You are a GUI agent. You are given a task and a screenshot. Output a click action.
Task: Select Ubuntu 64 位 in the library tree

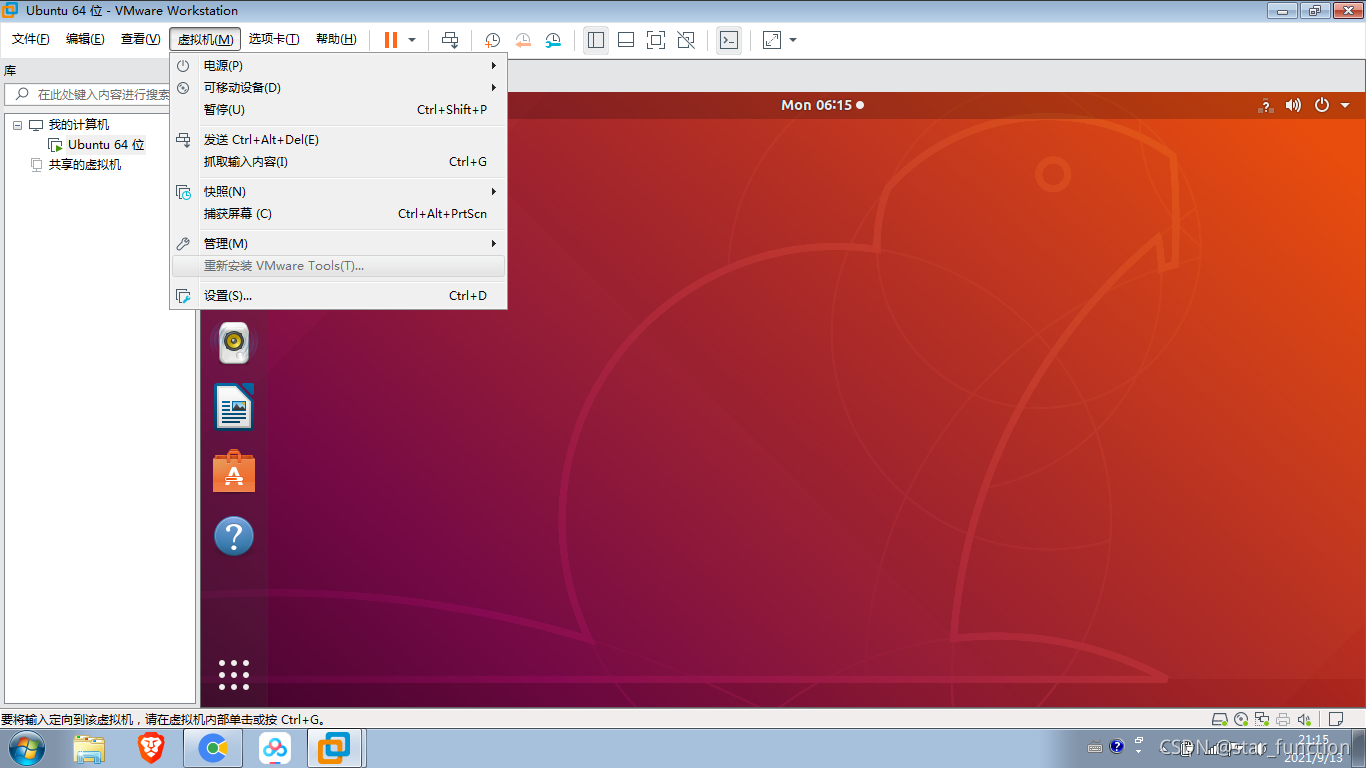106,144
